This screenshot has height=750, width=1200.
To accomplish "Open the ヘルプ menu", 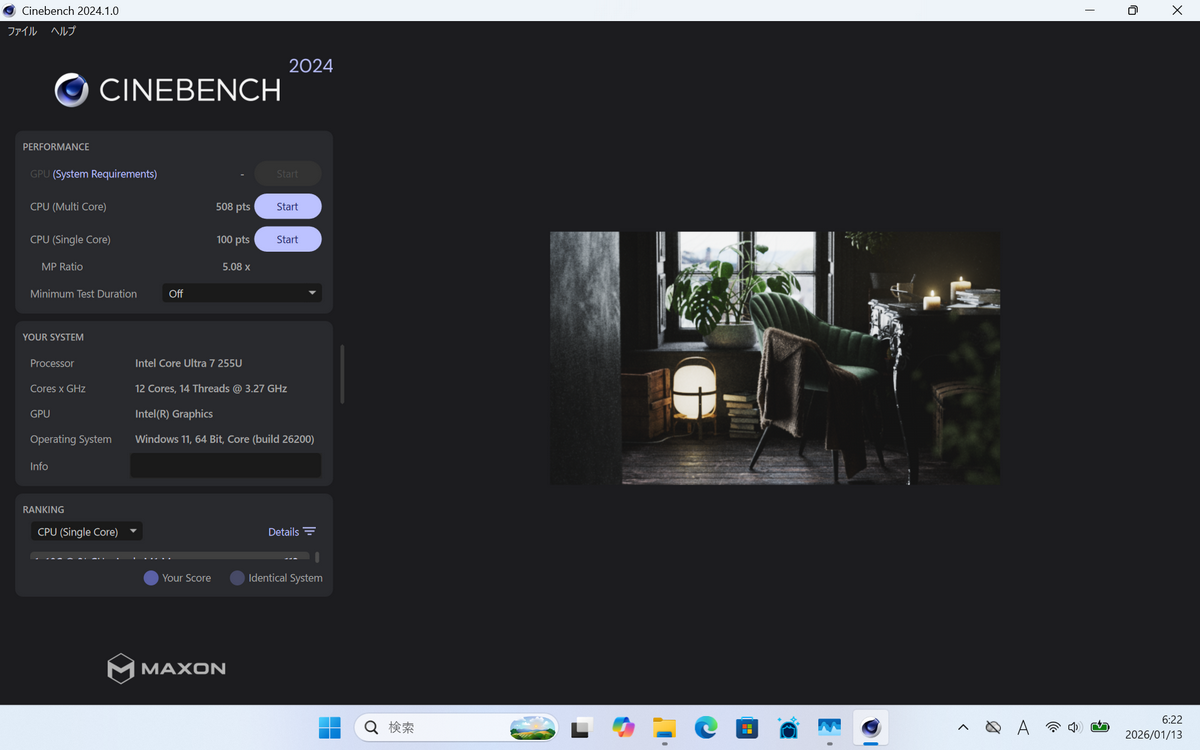I will (x=63, y=31).
